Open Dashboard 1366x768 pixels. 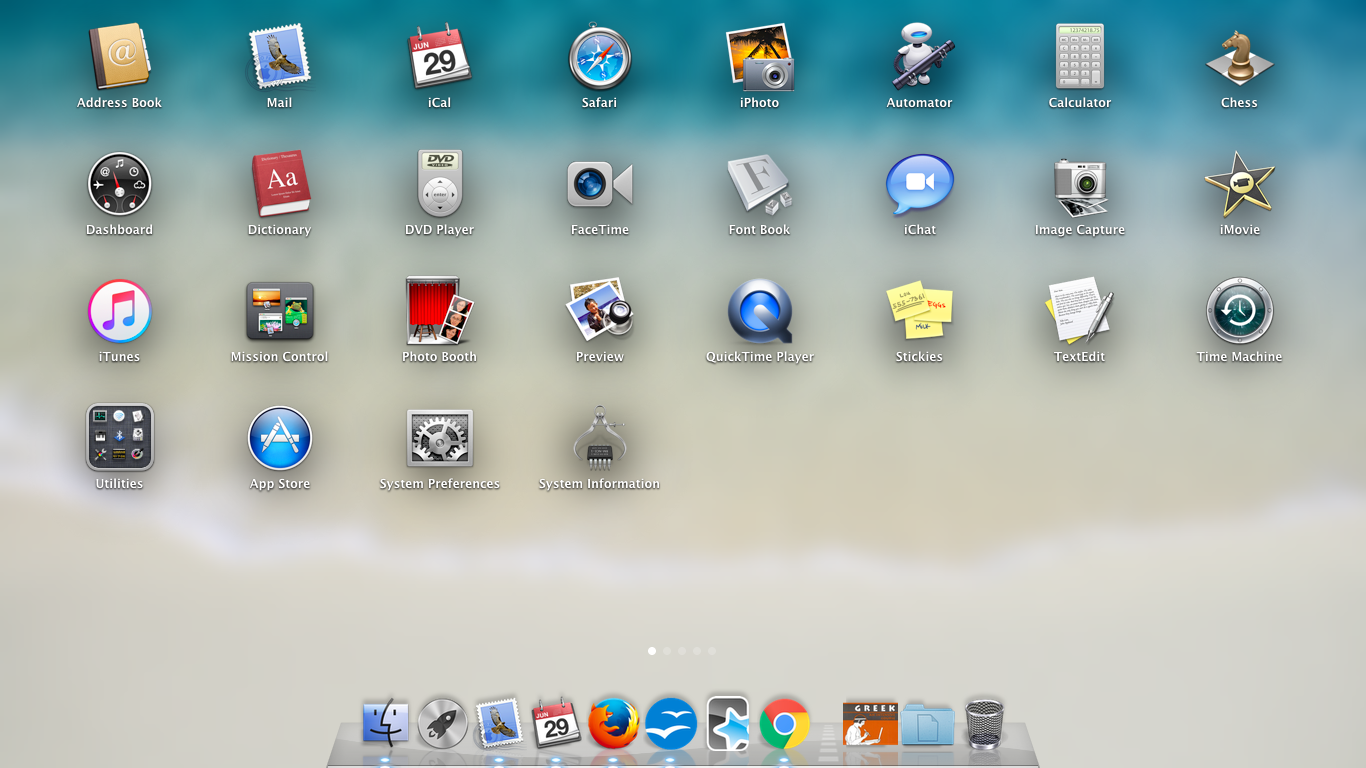pos(119,184)
